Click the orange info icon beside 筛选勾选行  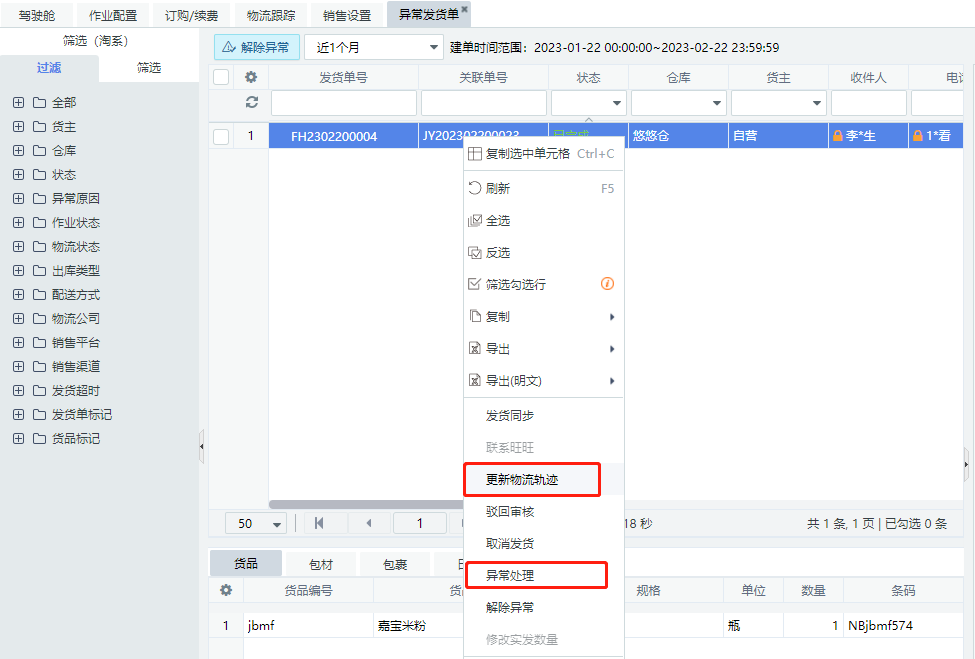coord(607,284)
